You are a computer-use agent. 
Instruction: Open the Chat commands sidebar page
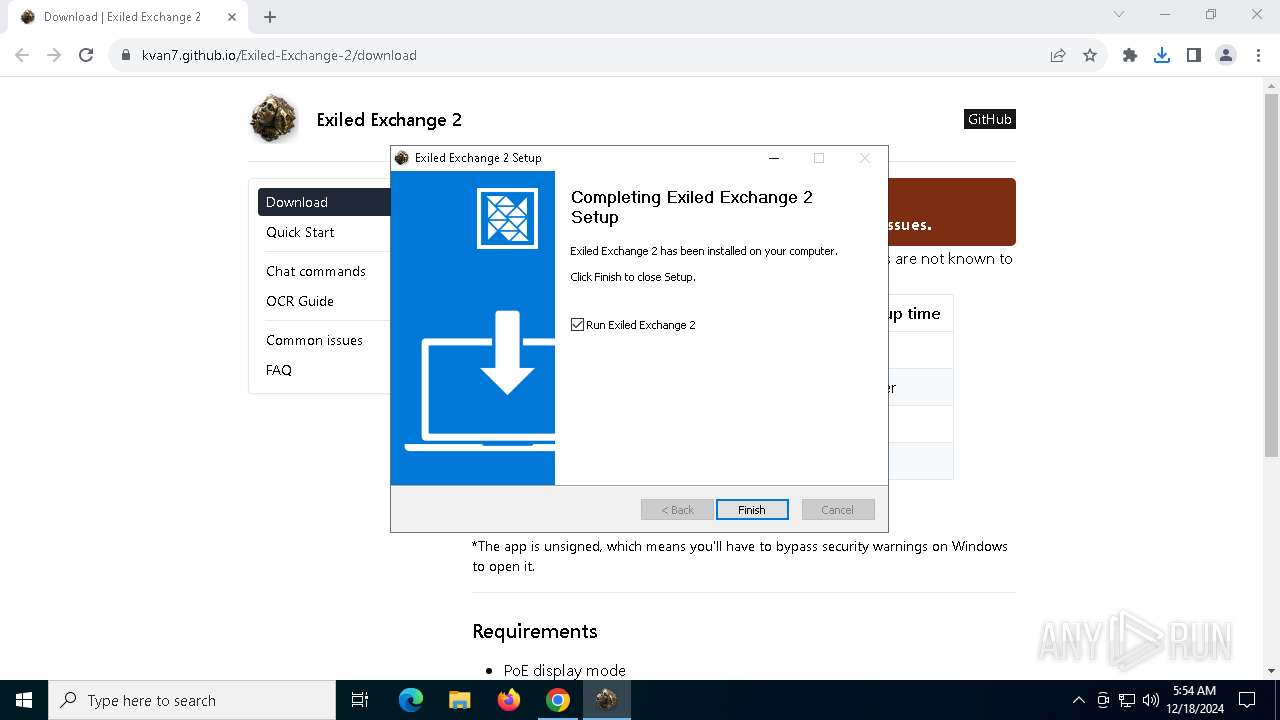pos(316,271)
